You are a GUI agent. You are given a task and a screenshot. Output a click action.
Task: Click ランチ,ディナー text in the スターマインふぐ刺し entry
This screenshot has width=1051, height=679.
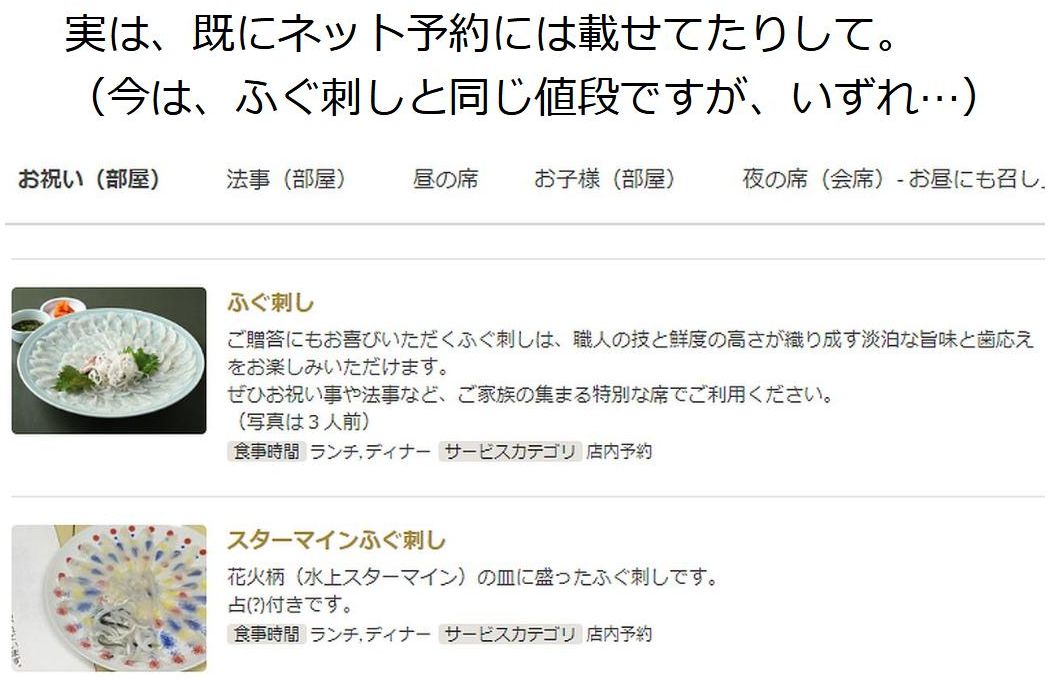(371, 634)
